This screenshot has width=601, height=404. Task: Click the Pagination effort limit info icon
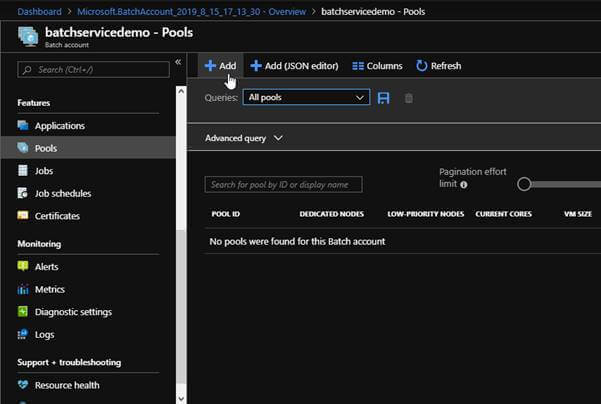coord(464,185)
